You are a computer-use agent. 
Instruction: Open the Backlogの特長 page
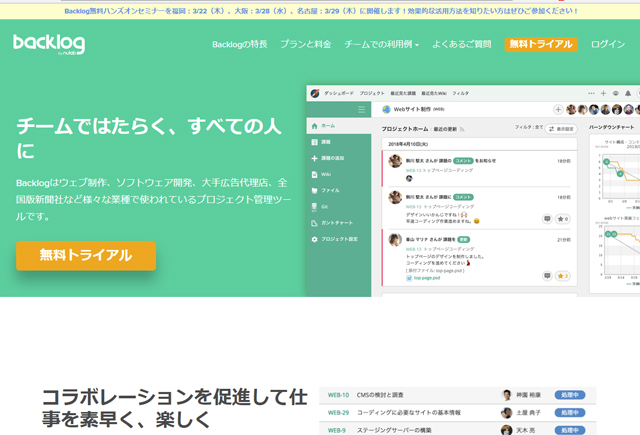point(240,44)
